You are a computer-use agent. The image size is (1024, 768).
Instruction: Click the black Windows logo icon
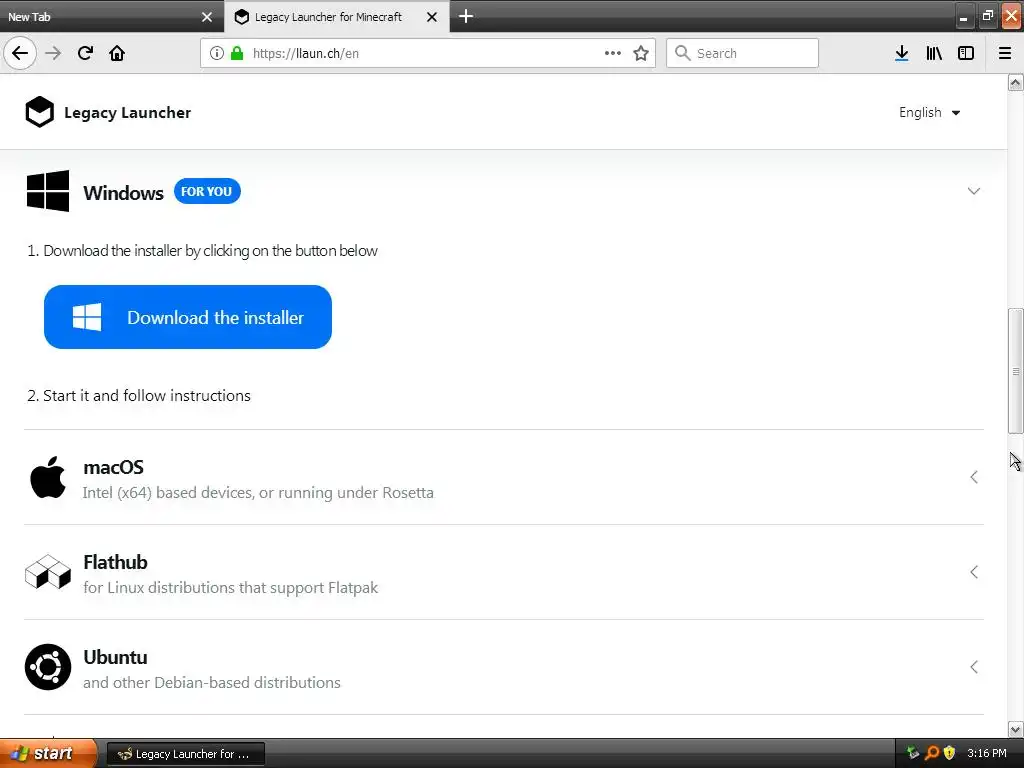point(48,191)
